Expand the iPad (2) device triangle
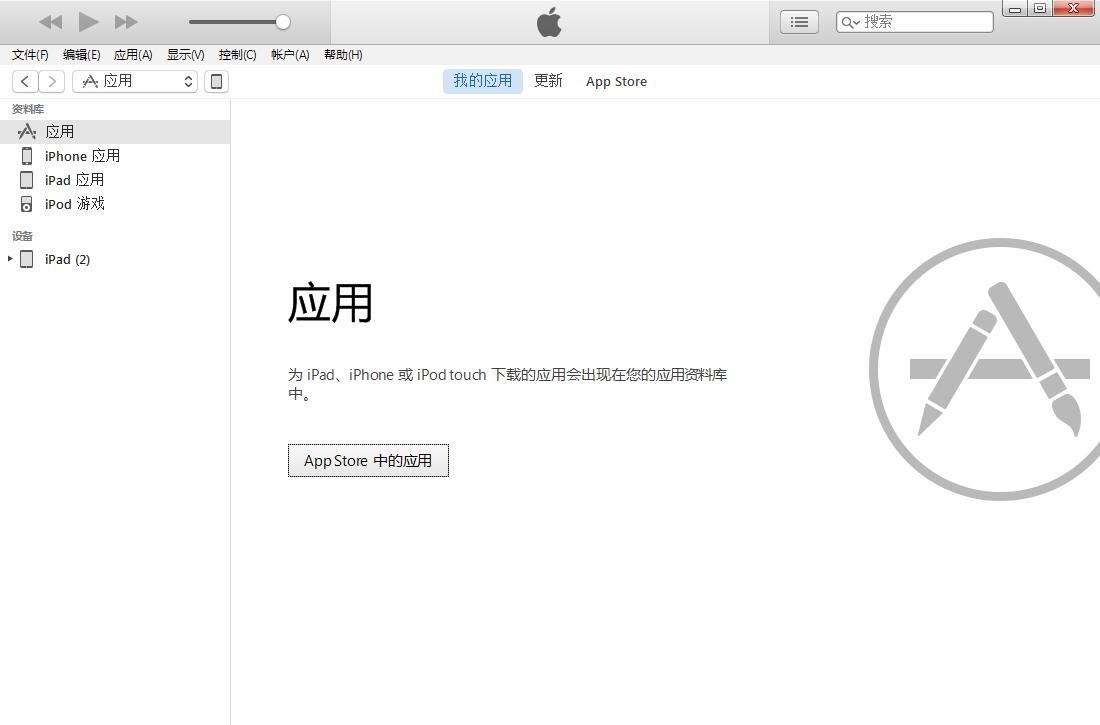The width and height of the screenshot is (1100, 725). pyautogui.click(x=10, y=259)
